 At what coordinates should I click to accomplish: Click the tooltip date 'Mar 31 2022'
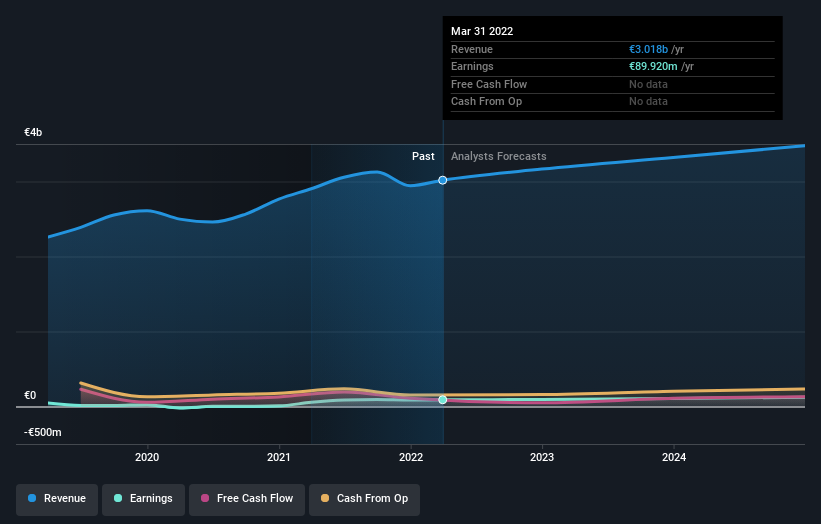point(482,31)
